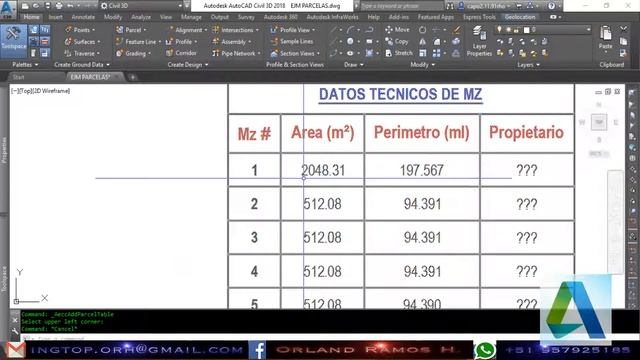This screenshot has width=640, height=360.
Task: Open the Alignment dropdown
Action: tap(186, 30)
